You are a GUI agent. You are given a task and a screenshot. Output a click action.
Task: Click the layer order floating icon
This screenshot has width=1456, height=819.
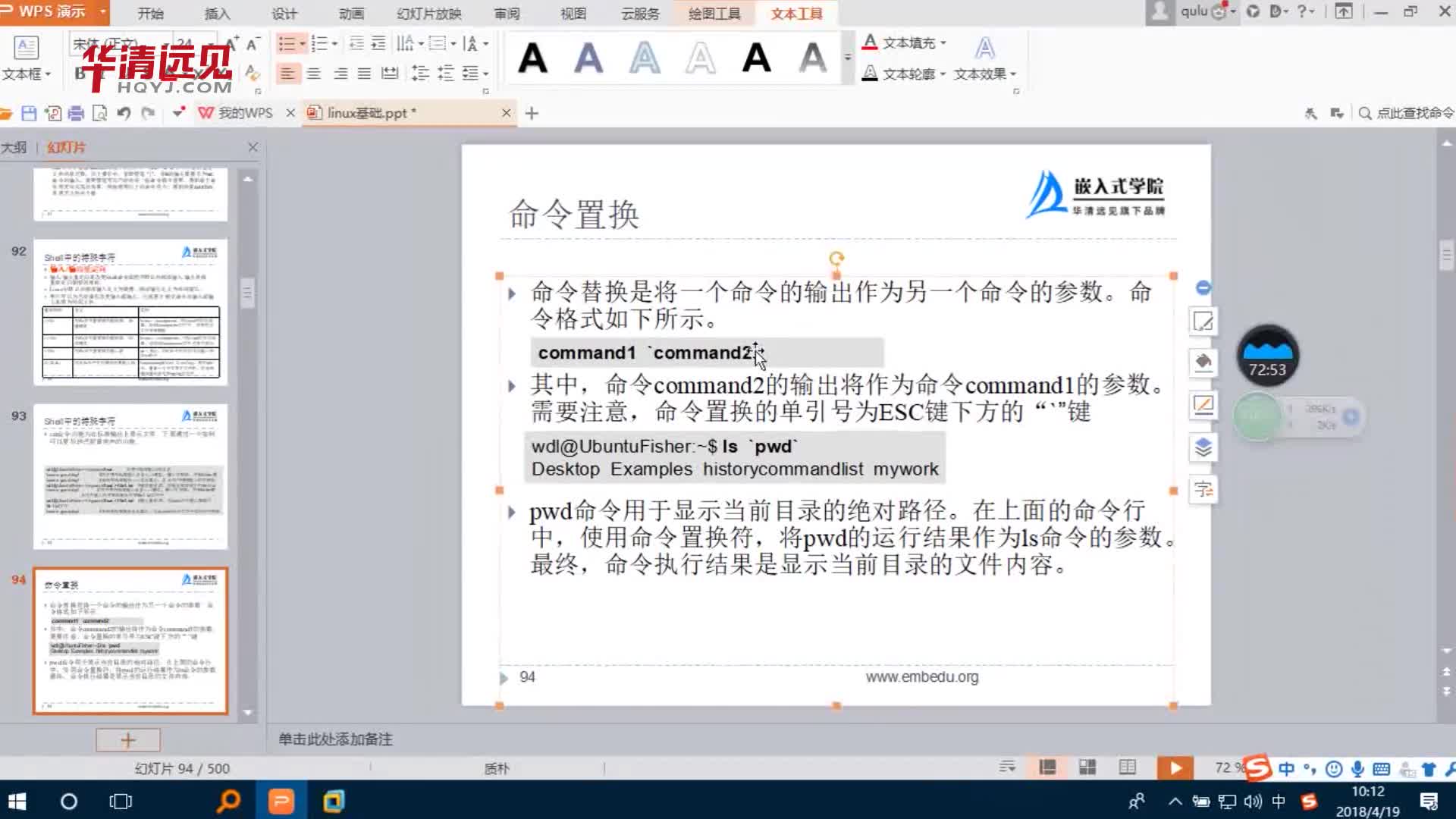tap(1203, 447)
